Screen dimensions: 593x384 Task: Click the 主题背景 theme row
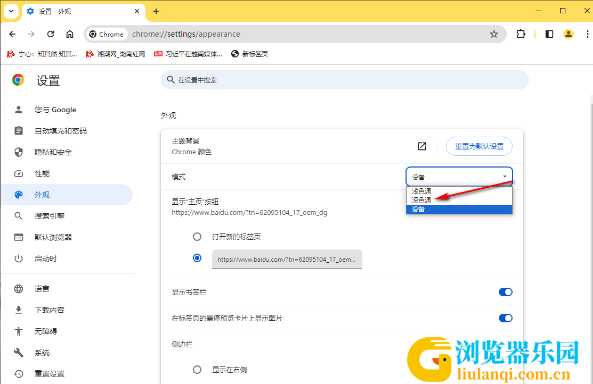(342, 146)
